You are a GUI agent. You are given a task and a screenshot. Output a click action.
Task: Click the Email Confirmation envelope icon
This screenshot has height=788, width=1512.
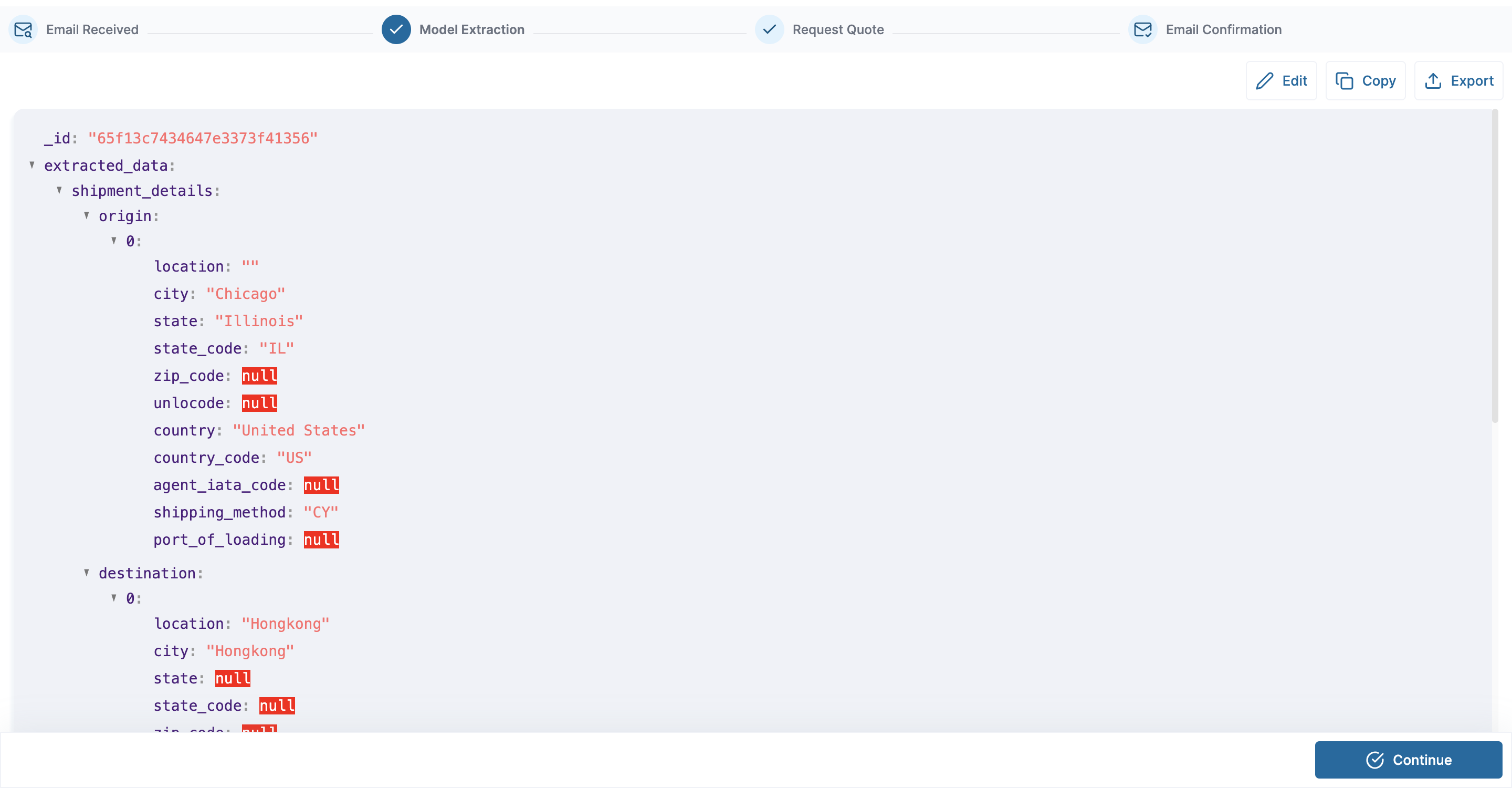(1142, 29)
